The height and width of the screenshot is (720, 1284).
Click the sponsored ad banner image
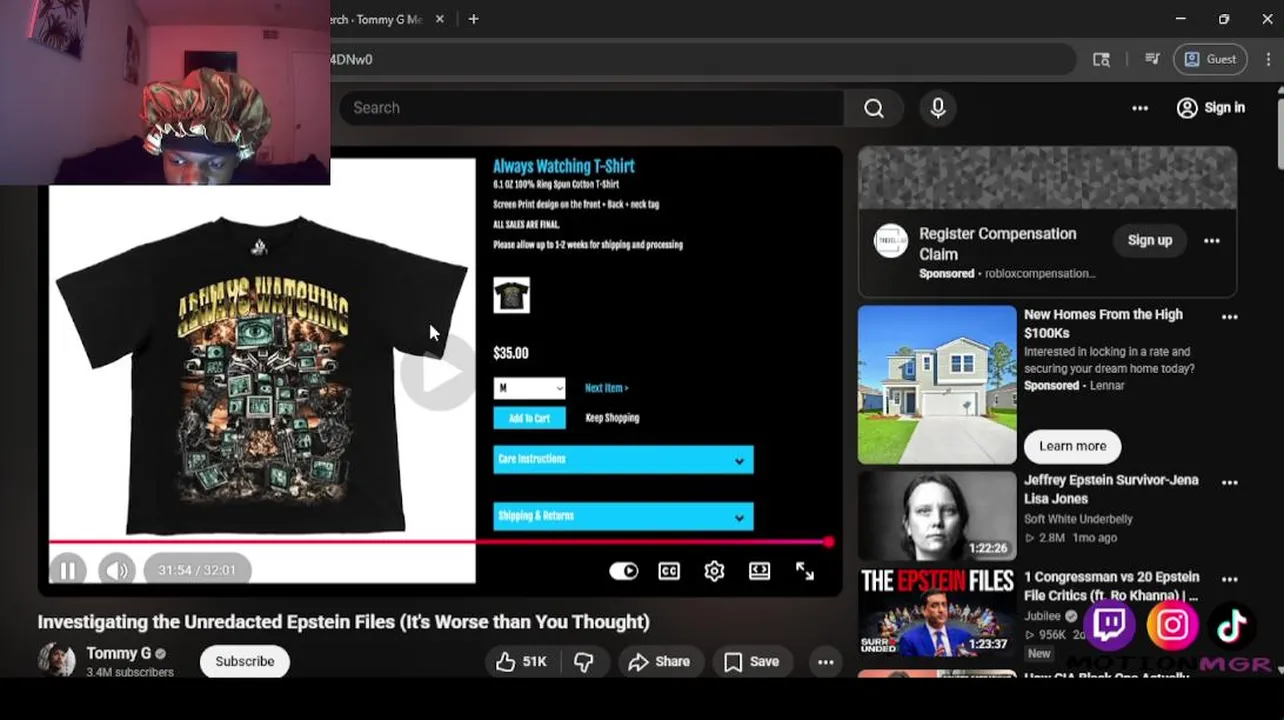[x=1047, y=178]
